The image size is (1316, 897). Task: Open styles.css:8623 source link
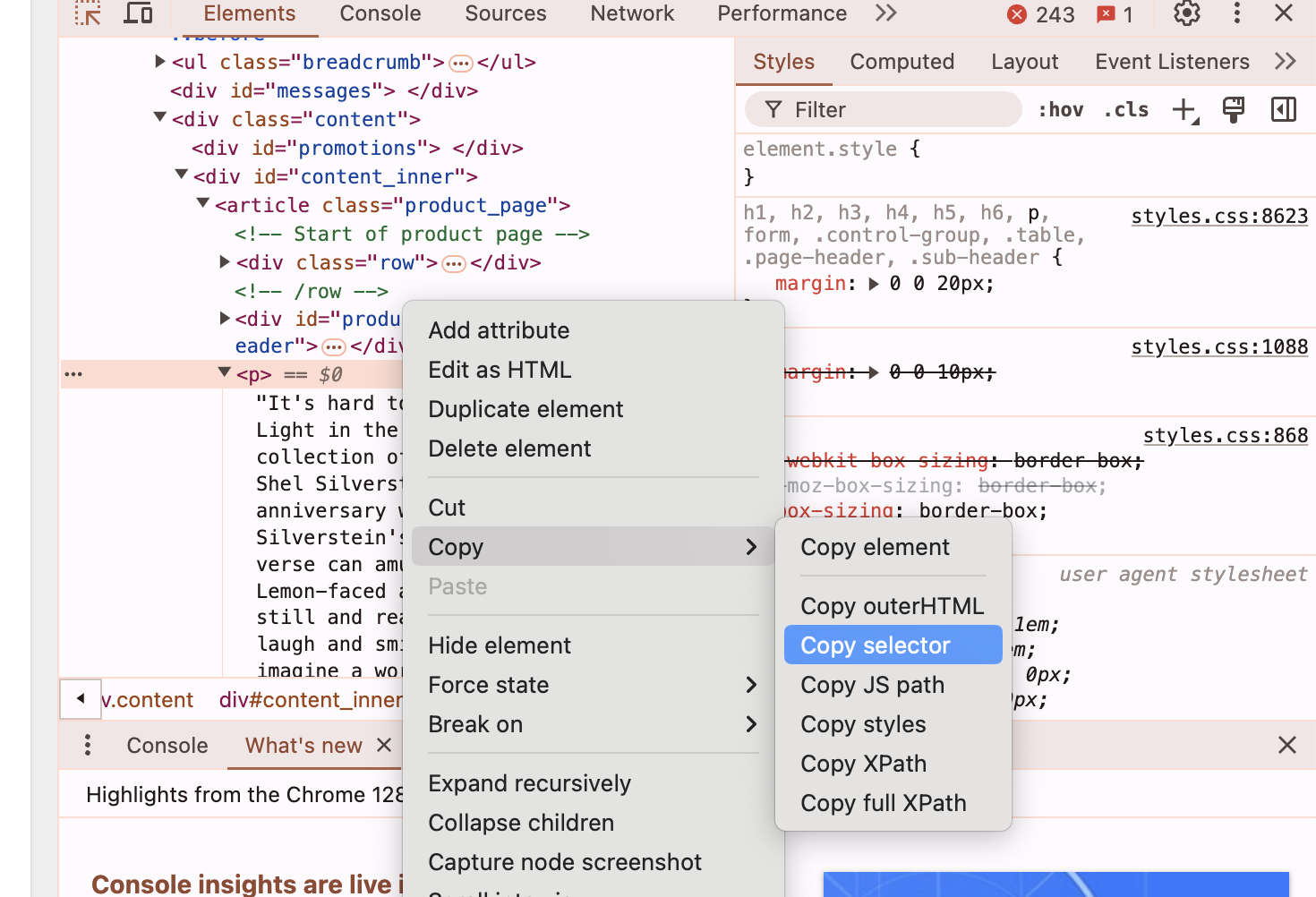(1218, 217)
